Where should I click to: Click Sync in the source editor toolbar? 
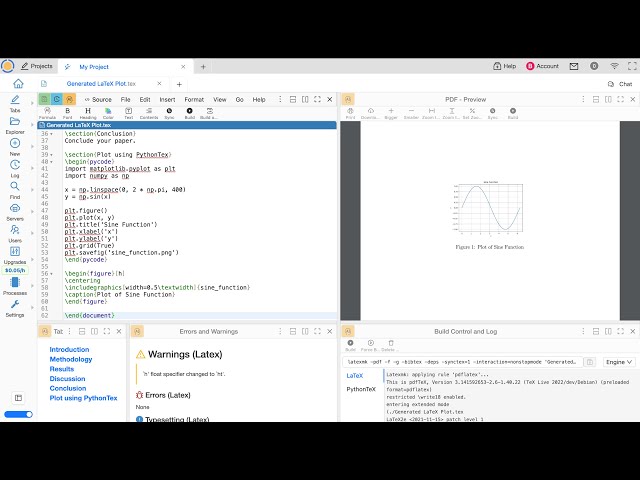coord(169,113)
